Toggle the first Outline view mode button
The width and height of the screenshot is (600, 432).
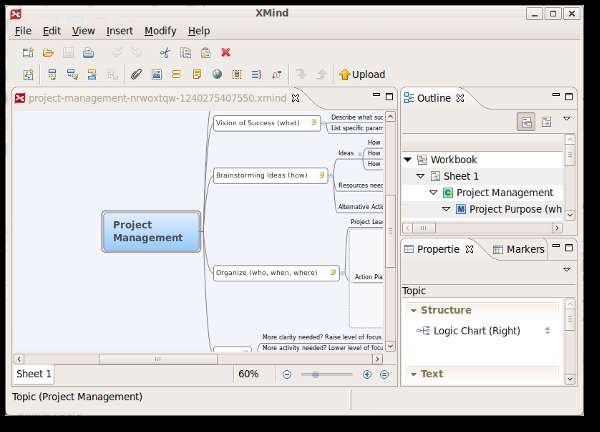pyautogui.click(x=525, y=121)
